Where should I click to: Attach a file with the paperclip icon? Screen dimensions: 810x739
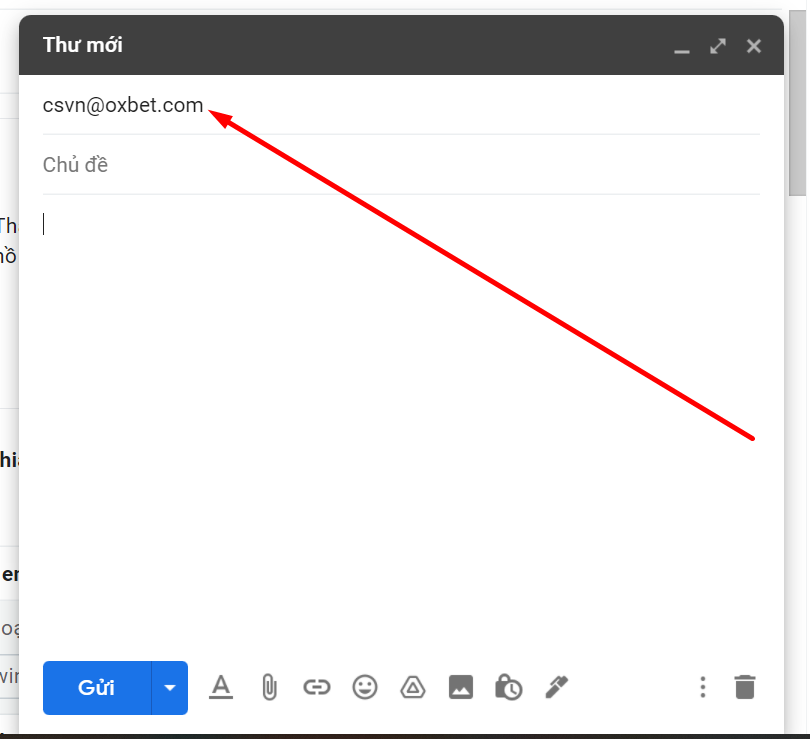269,687
